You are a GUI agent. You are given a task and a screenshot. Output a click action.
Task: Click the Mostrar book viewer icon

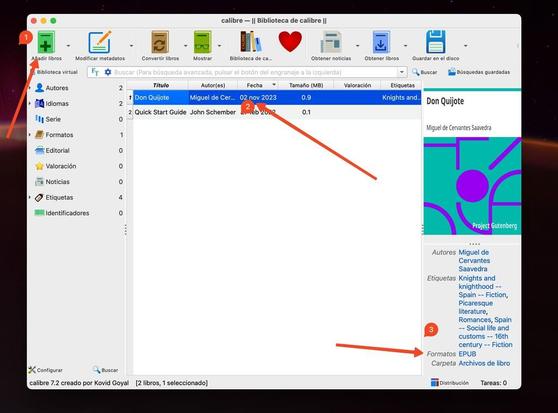[202, 42]
